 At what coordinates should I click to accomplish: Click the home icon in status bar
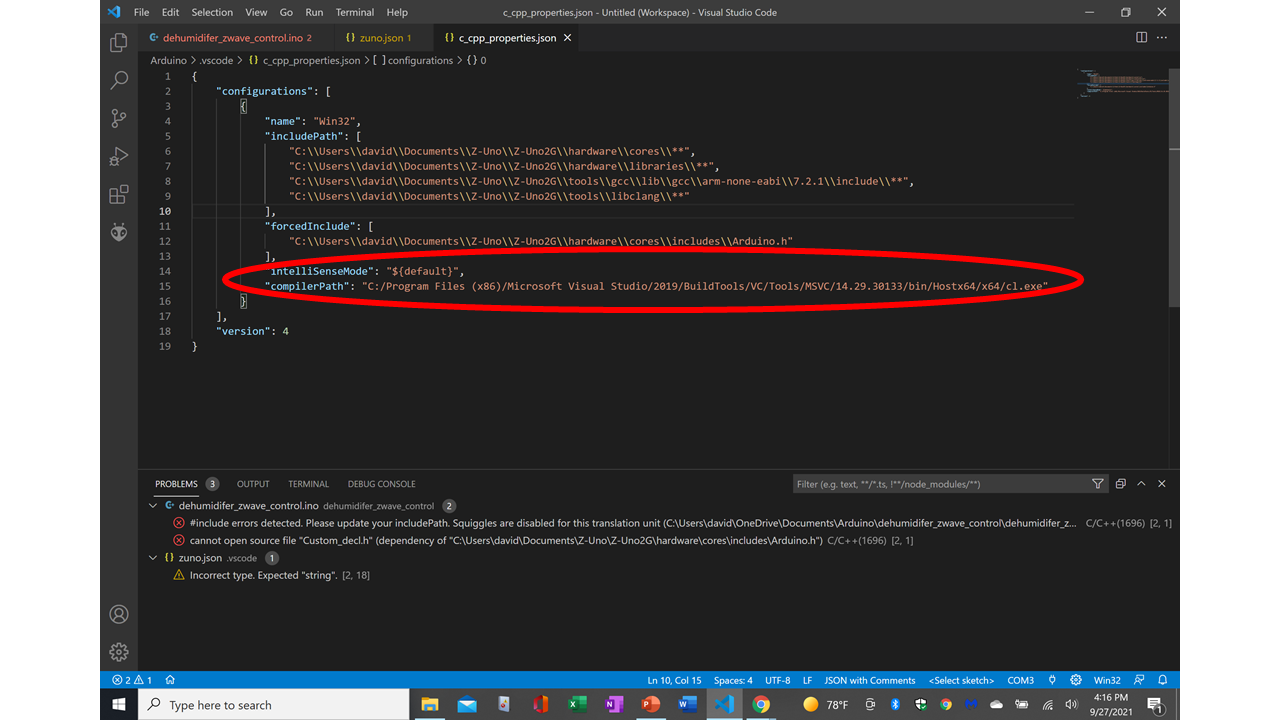coord(170,680)
